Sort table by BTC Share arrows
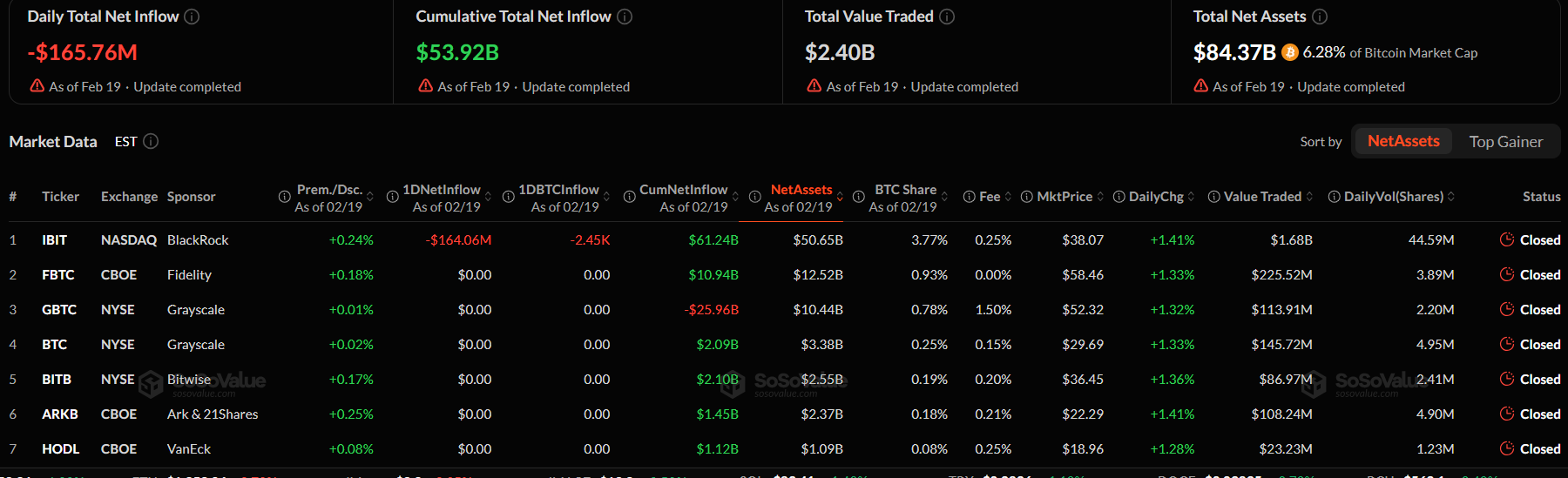 (944, 197)
